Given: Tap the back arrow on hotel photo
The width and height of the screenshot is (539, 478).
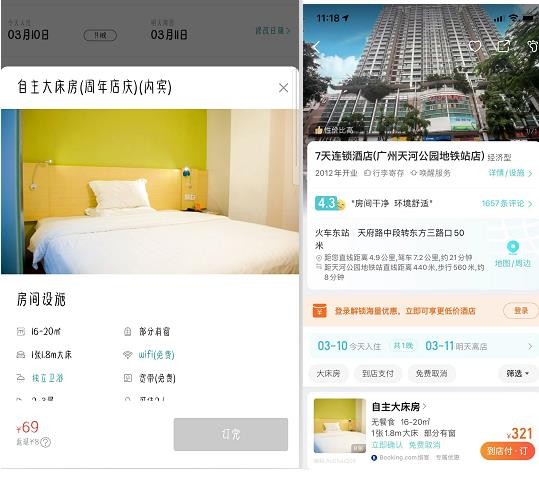Looking at the screenshot, I should click(317, 47).
